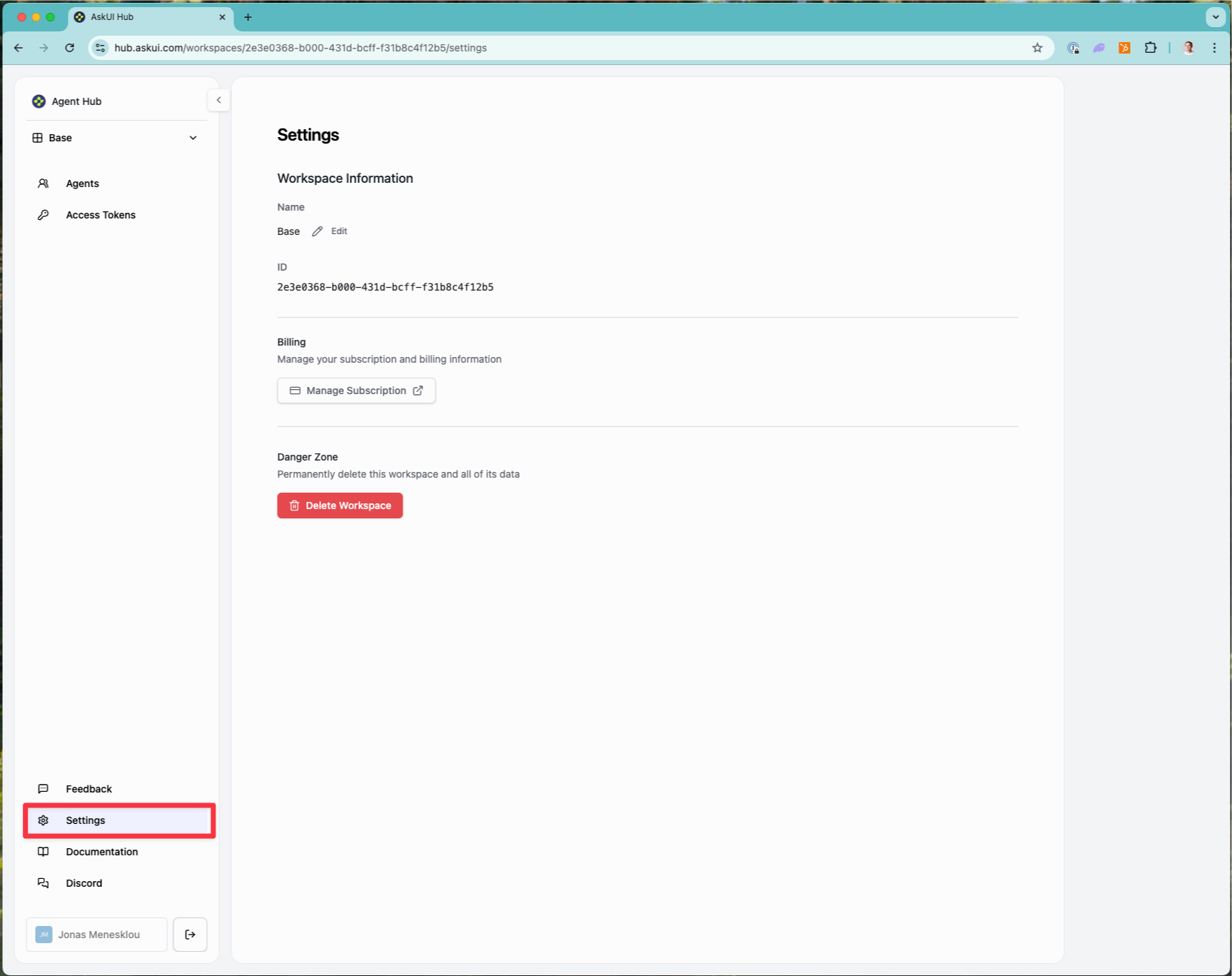Open Discord link in sidebar
The width and height of the screenshot is (1232, 976).
(118, 883)
